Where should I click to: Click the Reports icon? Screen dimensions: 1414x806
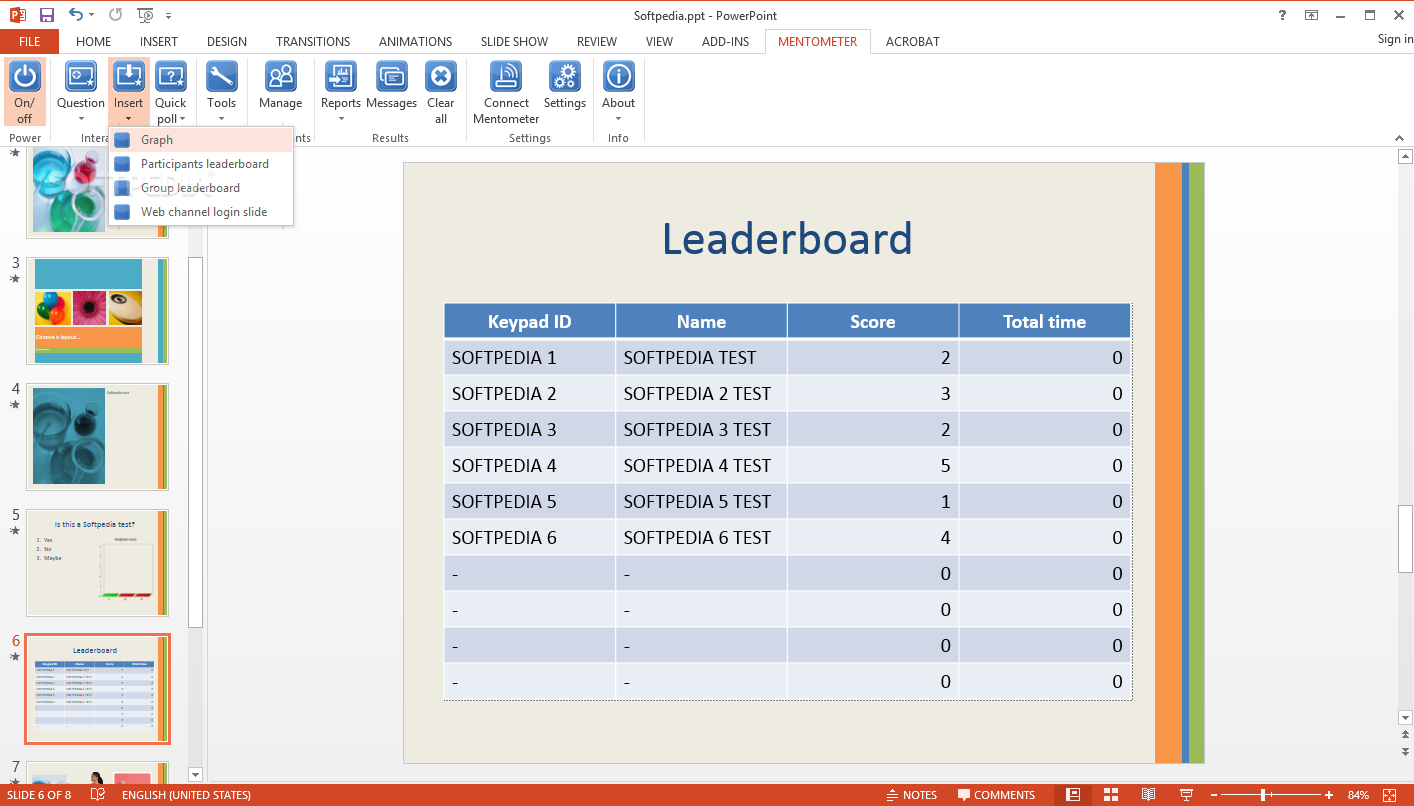pyautogui.click(x=341, y=78)
